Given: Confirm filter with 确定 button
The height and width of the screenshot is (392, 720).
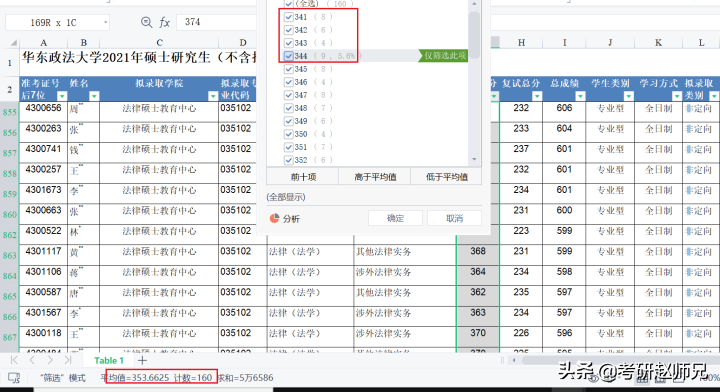Looking at the screenshot, I should point(395,218).
